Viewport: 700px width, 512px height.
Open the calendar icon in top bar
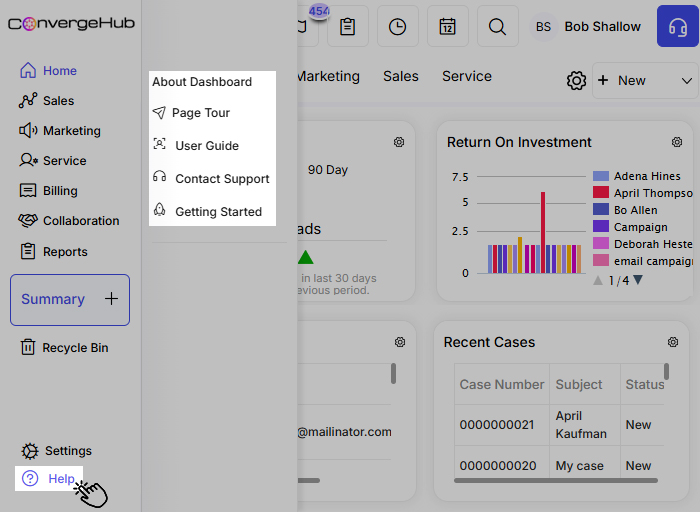click(x=448, y=27)
